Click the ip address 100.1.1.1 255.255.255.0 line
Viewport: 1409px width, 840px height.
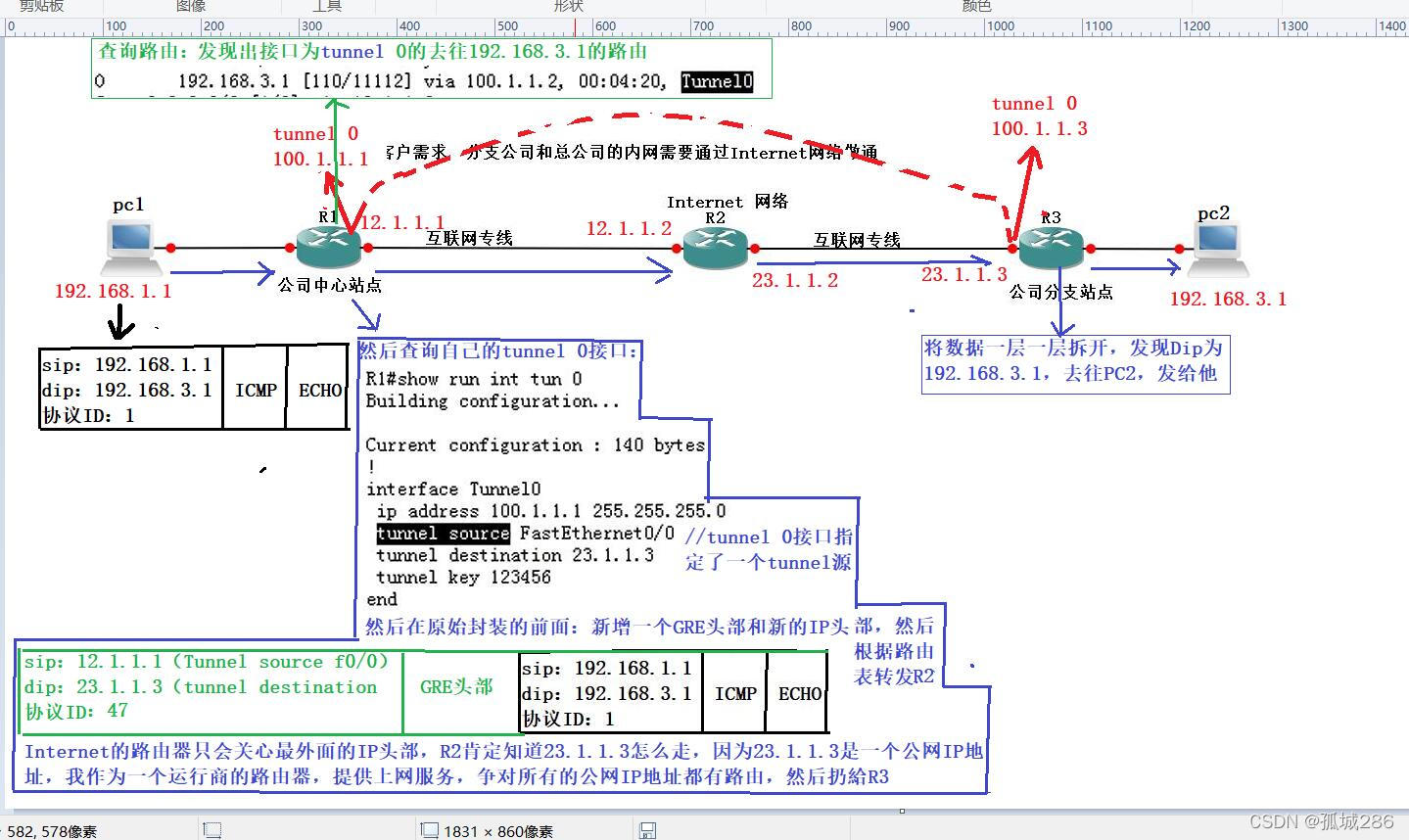[x=551, y=511]
